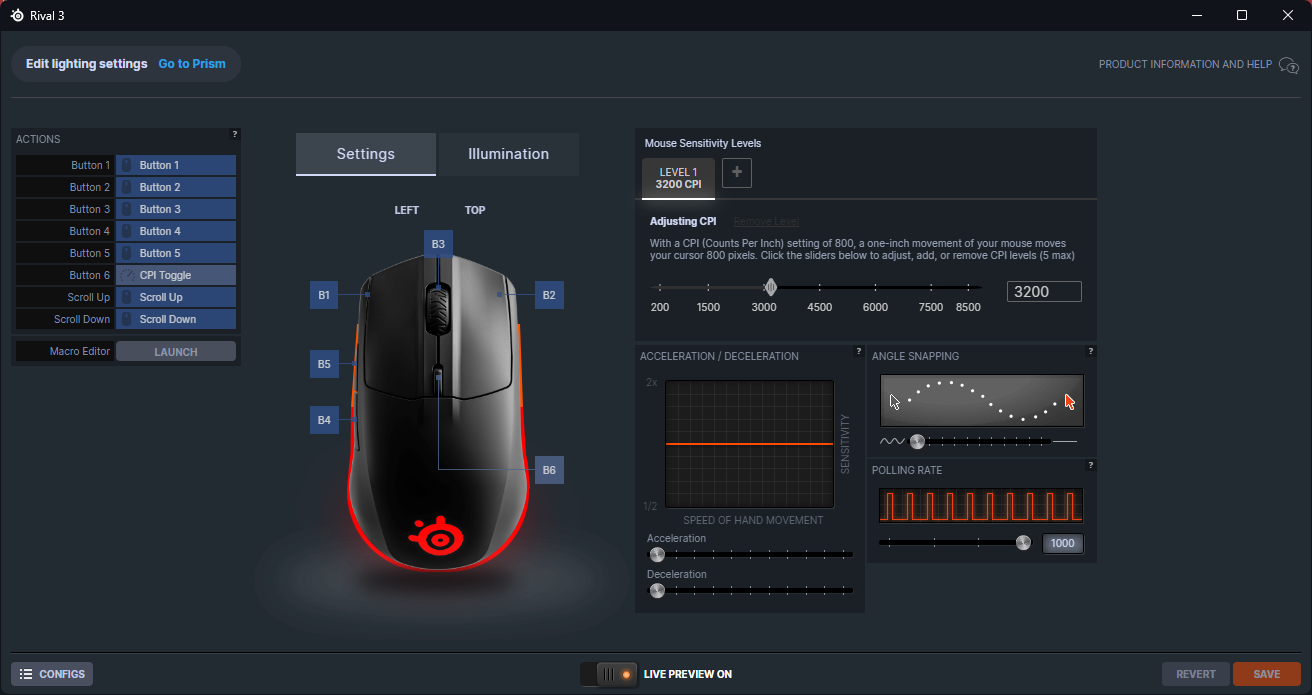
Task: Open Angle Snapping help question mark
Action: pyautogui.click(x=1090, y=351)
